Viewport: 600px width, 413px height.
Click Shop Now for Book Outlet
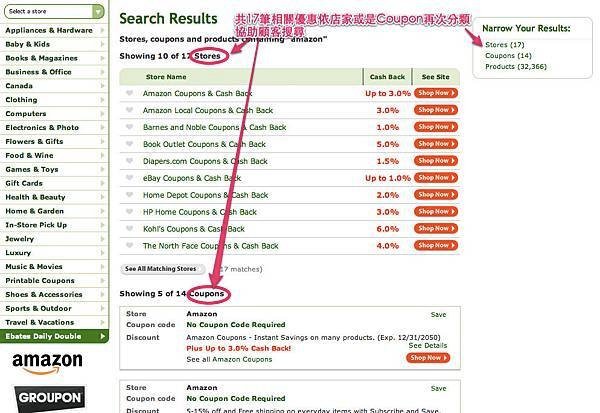(436, 144)
